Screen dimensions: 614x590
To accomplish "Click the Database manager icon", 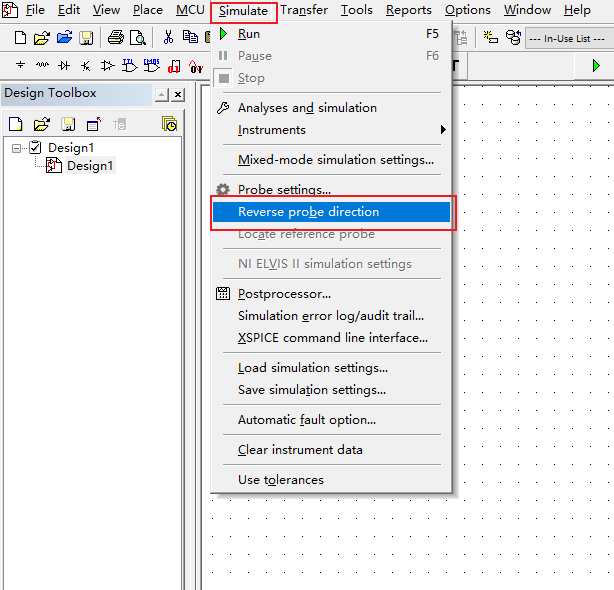I will pos(513,38).
